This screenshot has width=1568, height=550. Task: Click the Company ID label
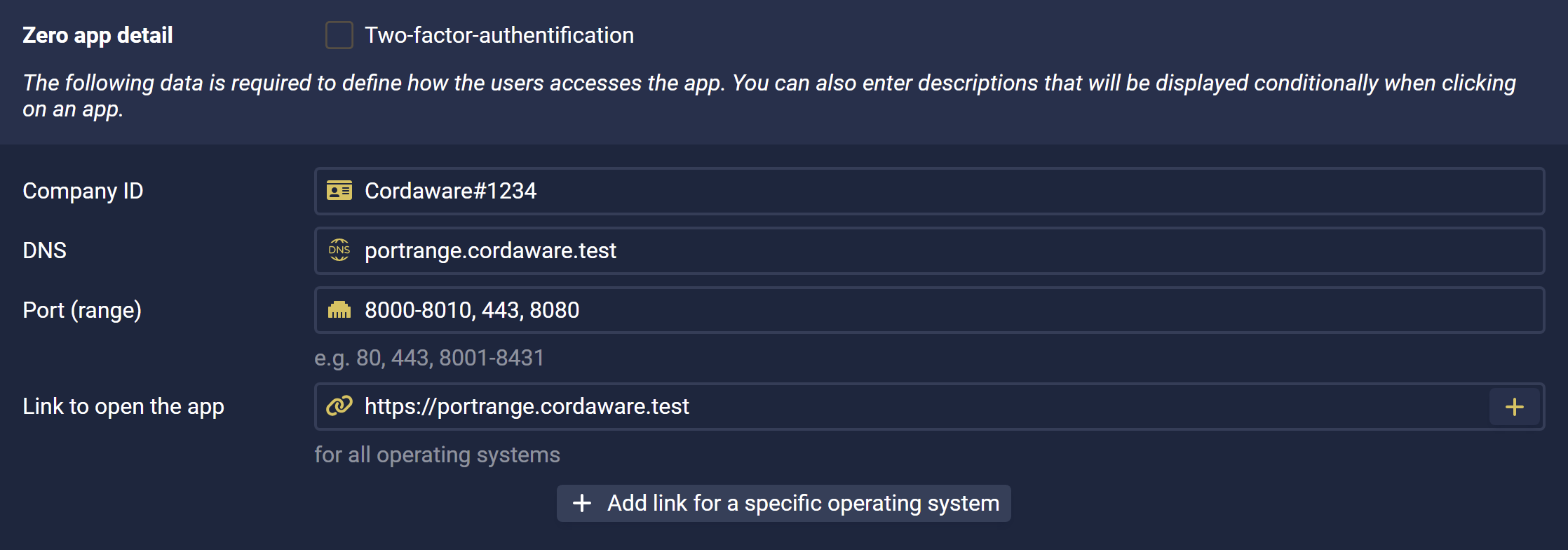tap(83, 191)
